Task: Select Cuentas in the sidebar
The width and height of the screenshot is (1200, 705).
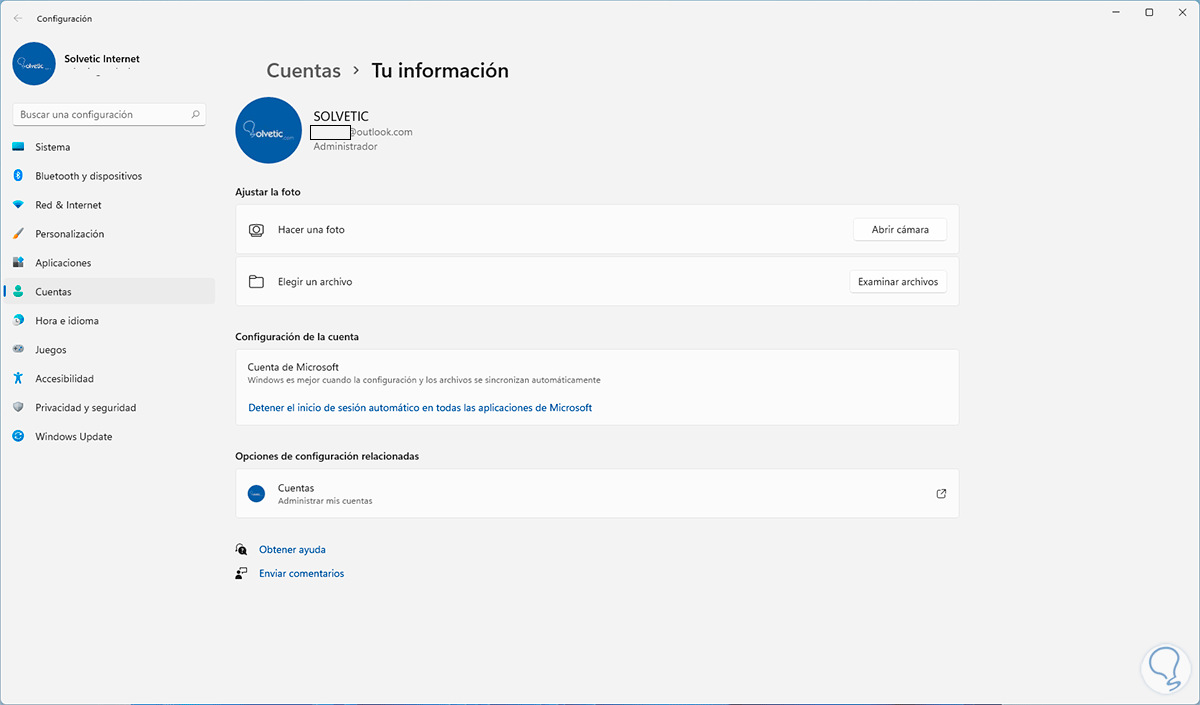Action: click(x=53, y=292)
